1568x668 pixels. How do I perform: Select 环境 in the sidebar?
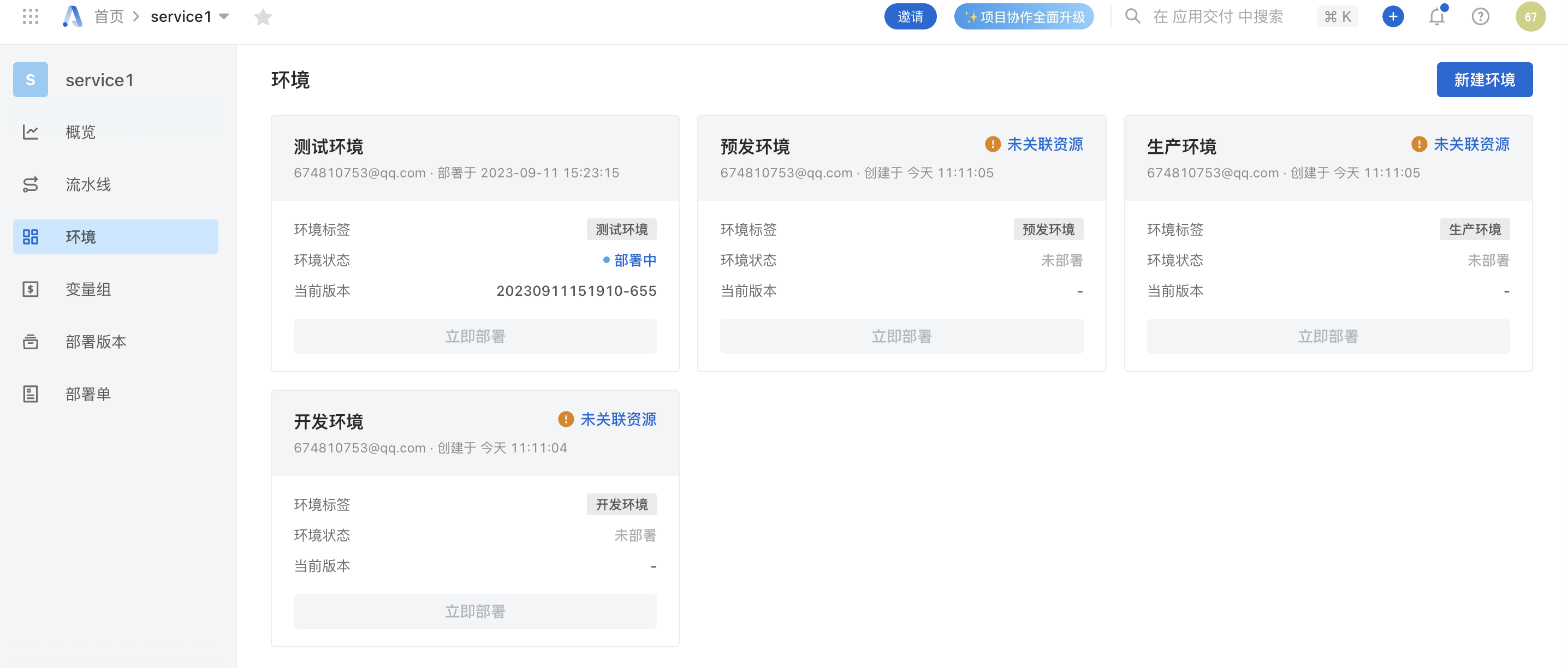click(116, 237)
